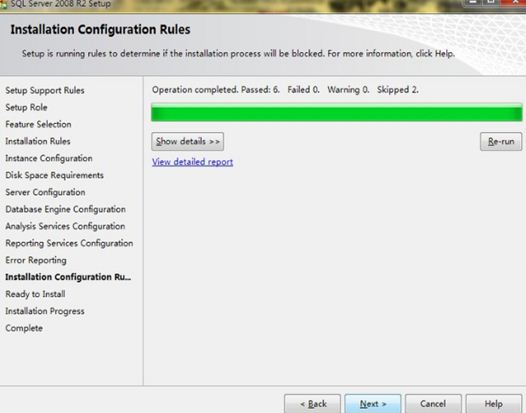Select Analysis Services Configuration step
The height and width of the screenshot is (413, 526).
point(65,226)
